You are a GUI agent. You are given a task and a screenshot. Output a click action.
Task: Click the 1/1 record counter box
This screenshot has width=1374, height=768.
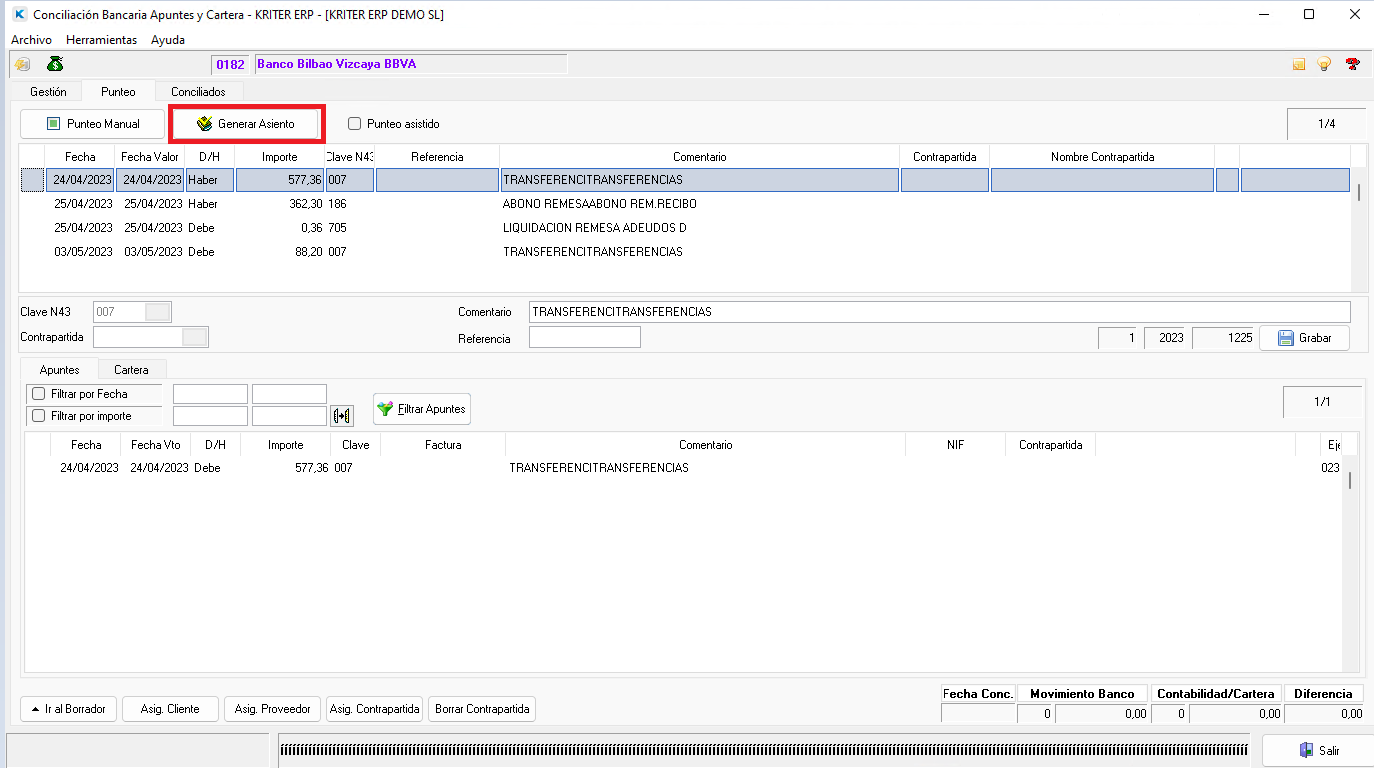1322,402
